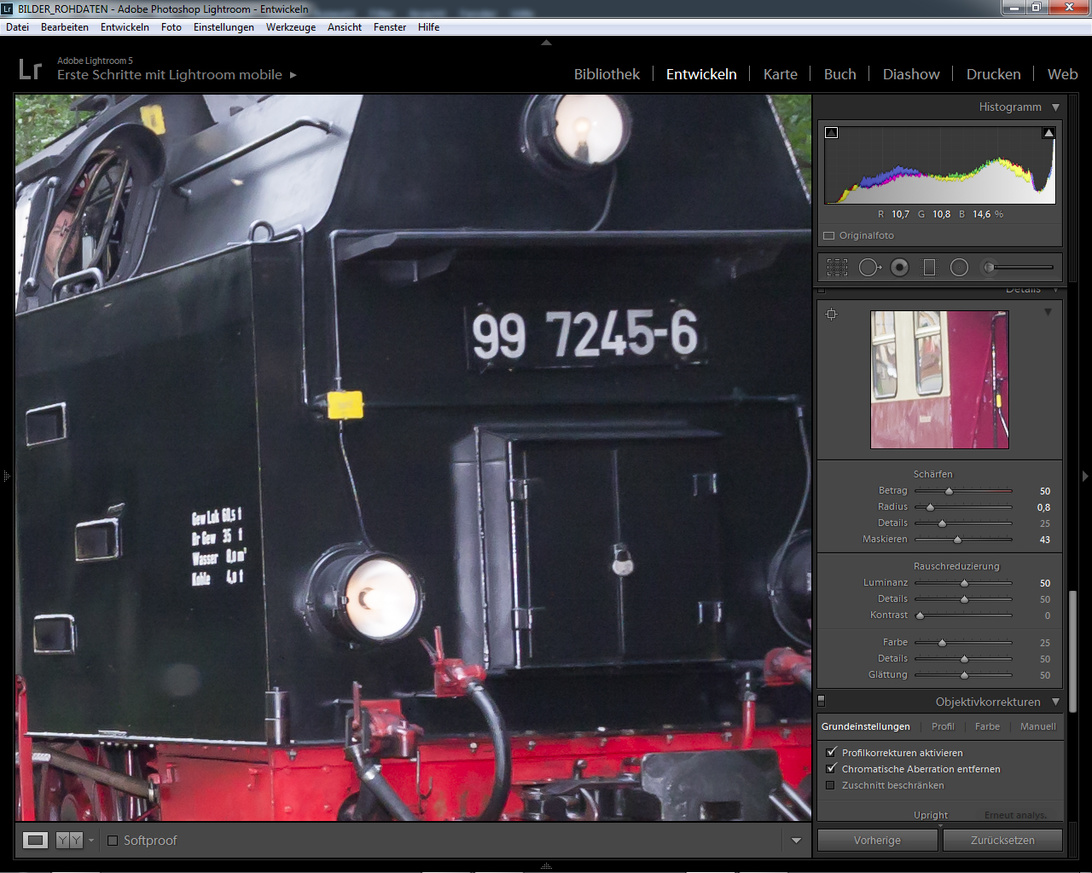Viewport: 1092px width, 873px height.
Task: Collapse the Objektivkorrekturen panel
Action: pos(1055,702)
